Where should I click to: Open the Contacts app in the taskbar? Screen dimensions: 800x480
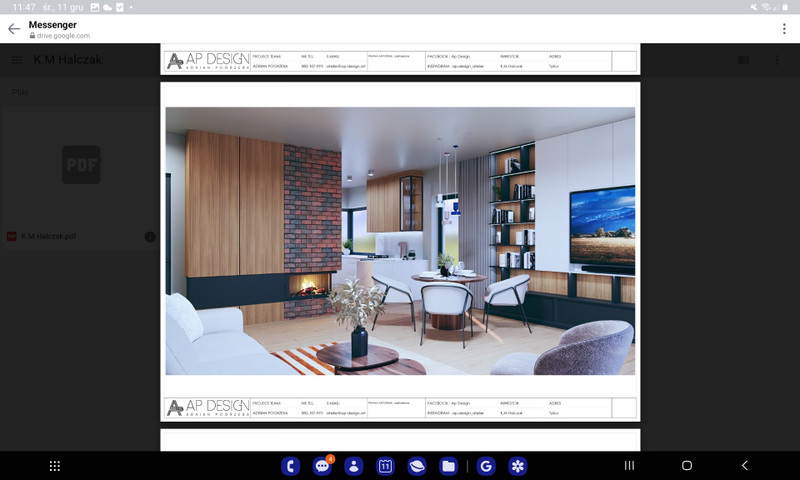coord(354,466)
